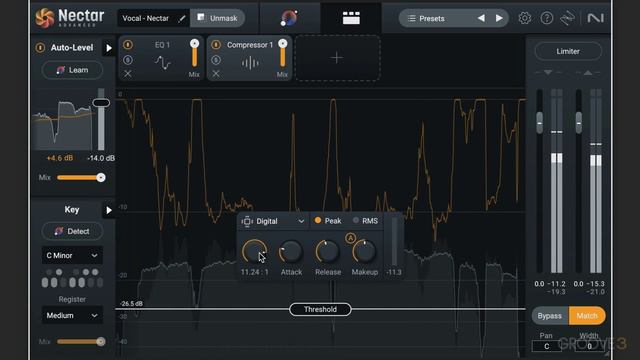Click the Native Instruments logo
The image size is (640, 360).
pyautogui.click(x=595, y=18)
